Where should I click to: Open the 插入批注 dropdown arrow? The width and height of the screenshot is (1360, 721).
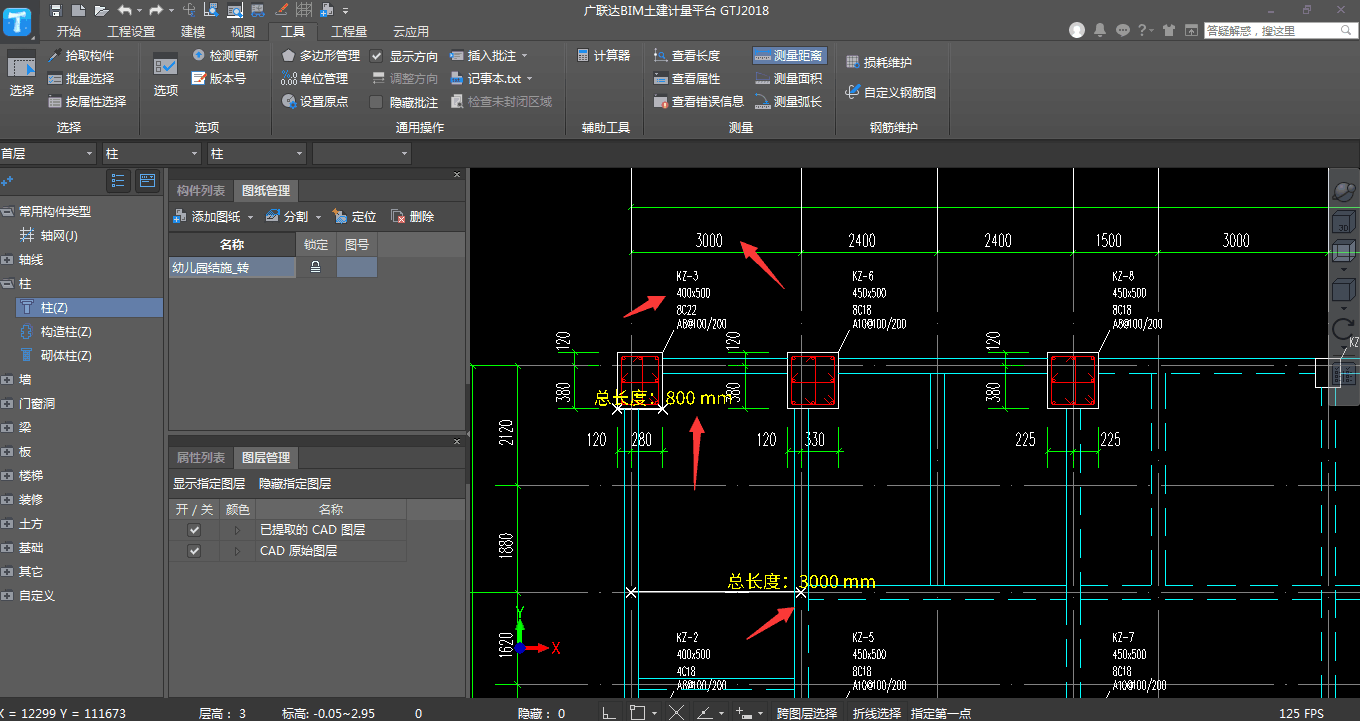[524, 56]
